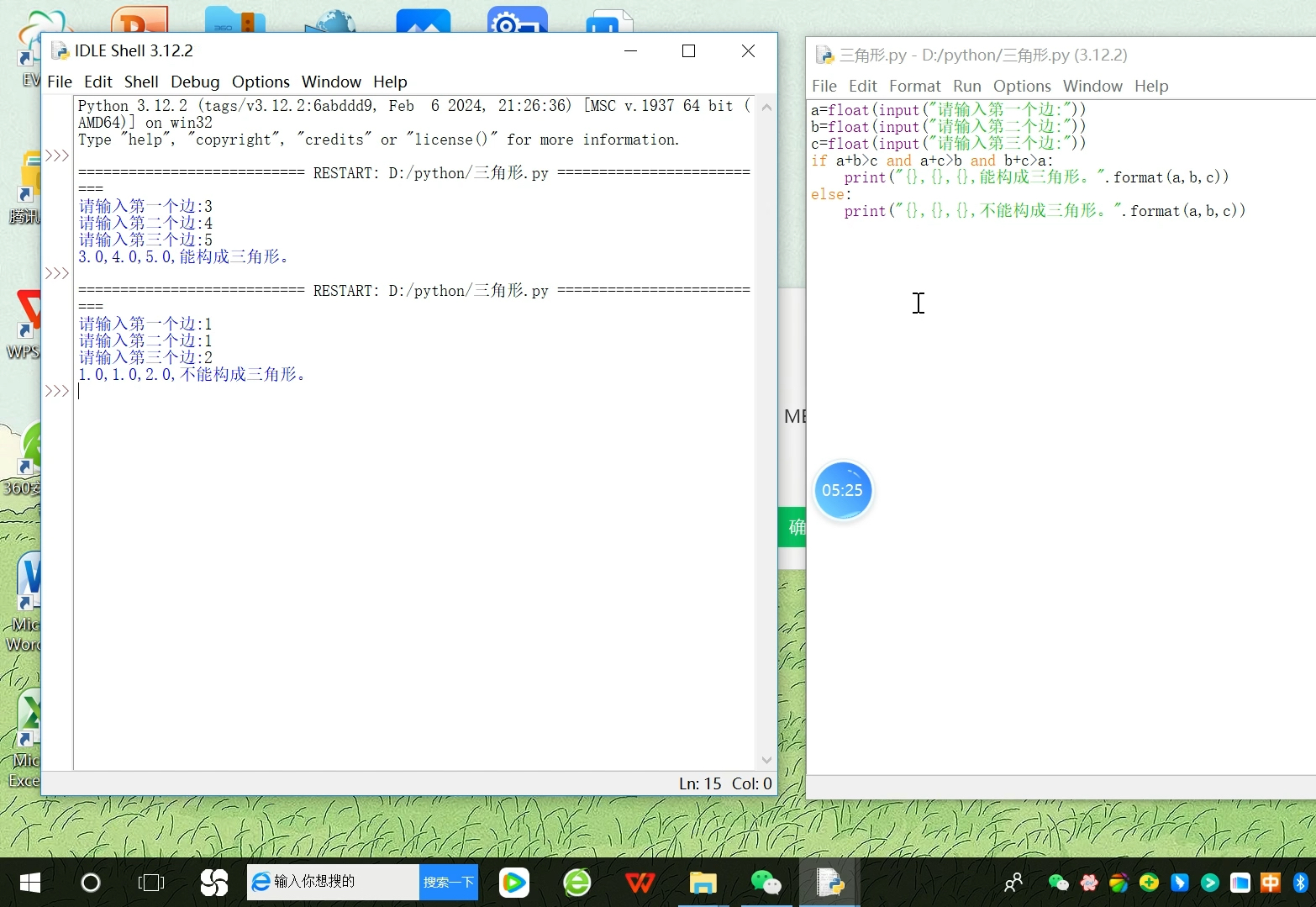Open the Debug menu in IDLE Shell
Image resolution: width=1316 pixels, height=907 pixels.
click(194, 82)
